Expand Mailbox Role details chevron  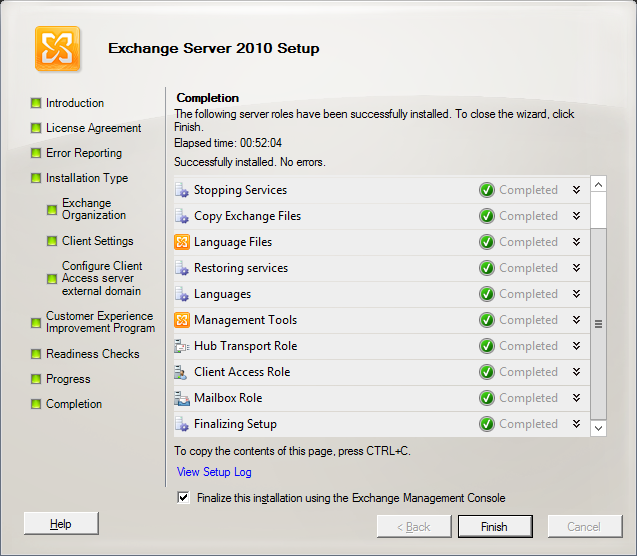576,398
